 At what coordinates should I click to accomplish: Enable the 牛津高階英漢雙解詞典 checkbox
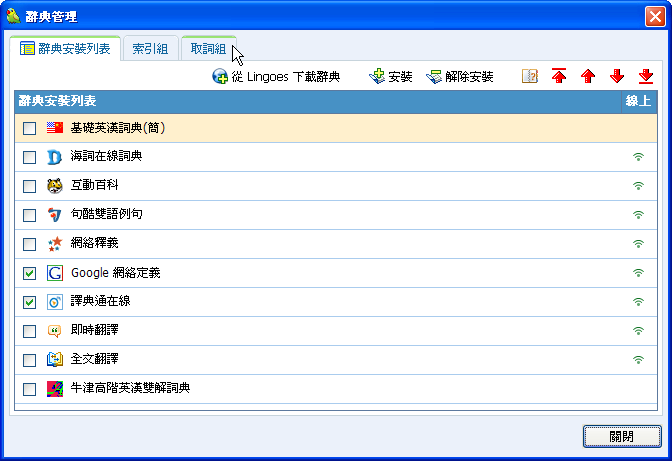[29, 389]
